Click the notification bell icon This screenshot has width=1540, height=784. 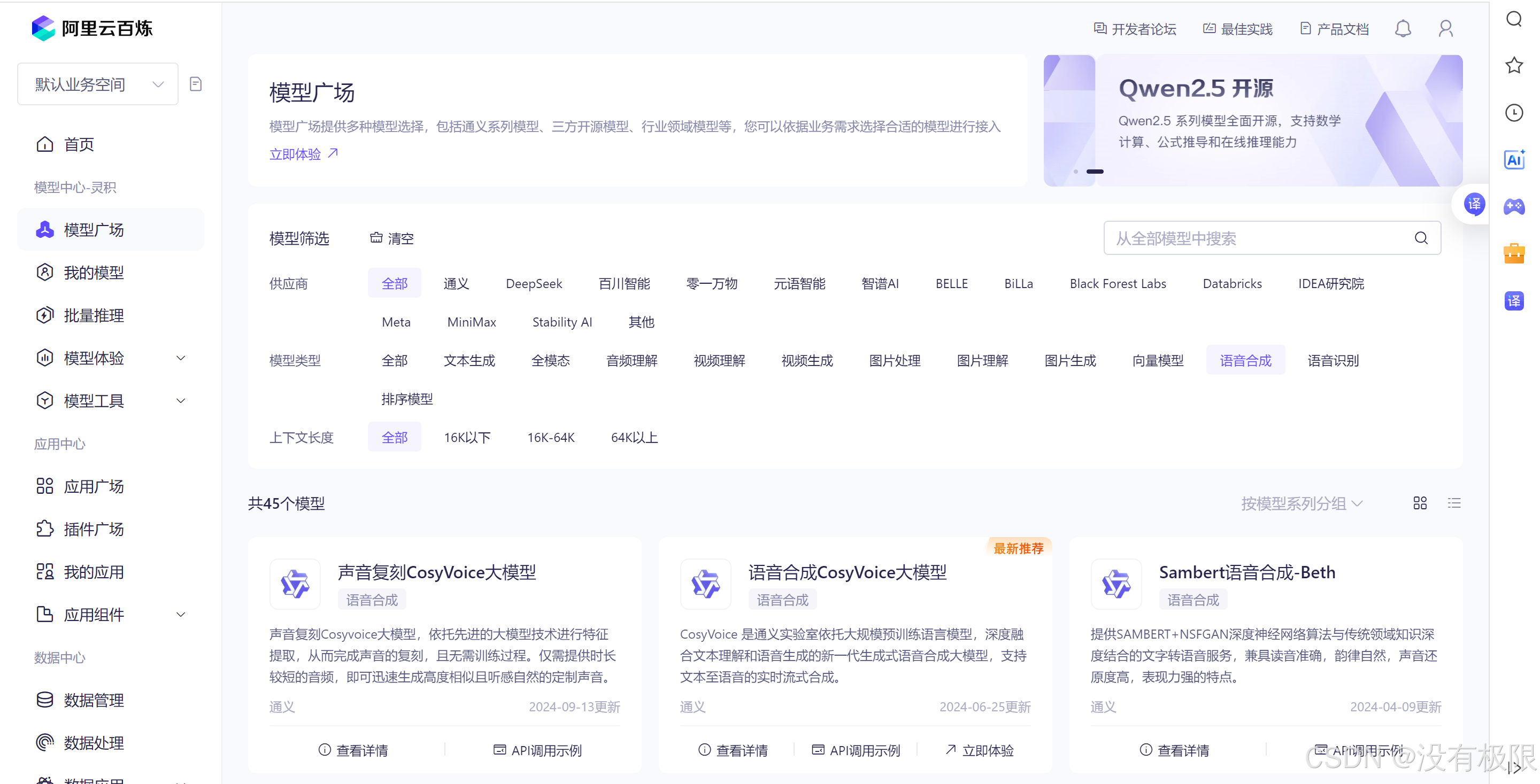click(x=1403, y=29)
